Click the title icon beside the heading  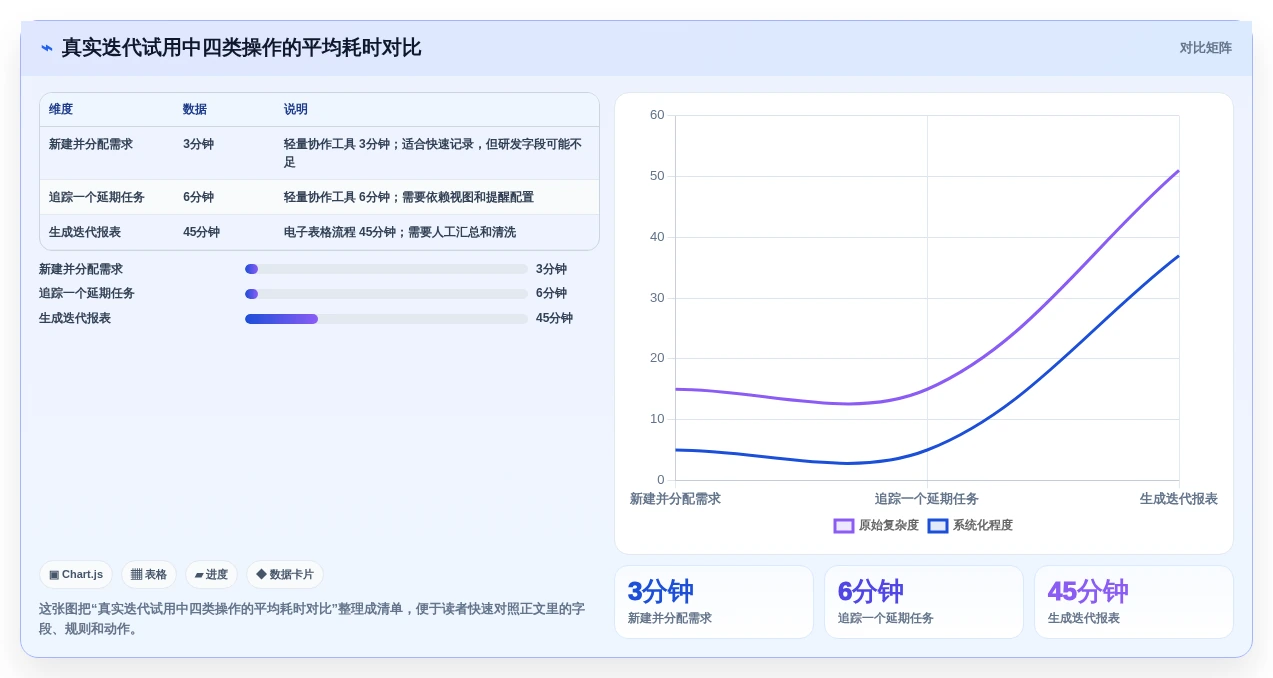click(47, 48)
